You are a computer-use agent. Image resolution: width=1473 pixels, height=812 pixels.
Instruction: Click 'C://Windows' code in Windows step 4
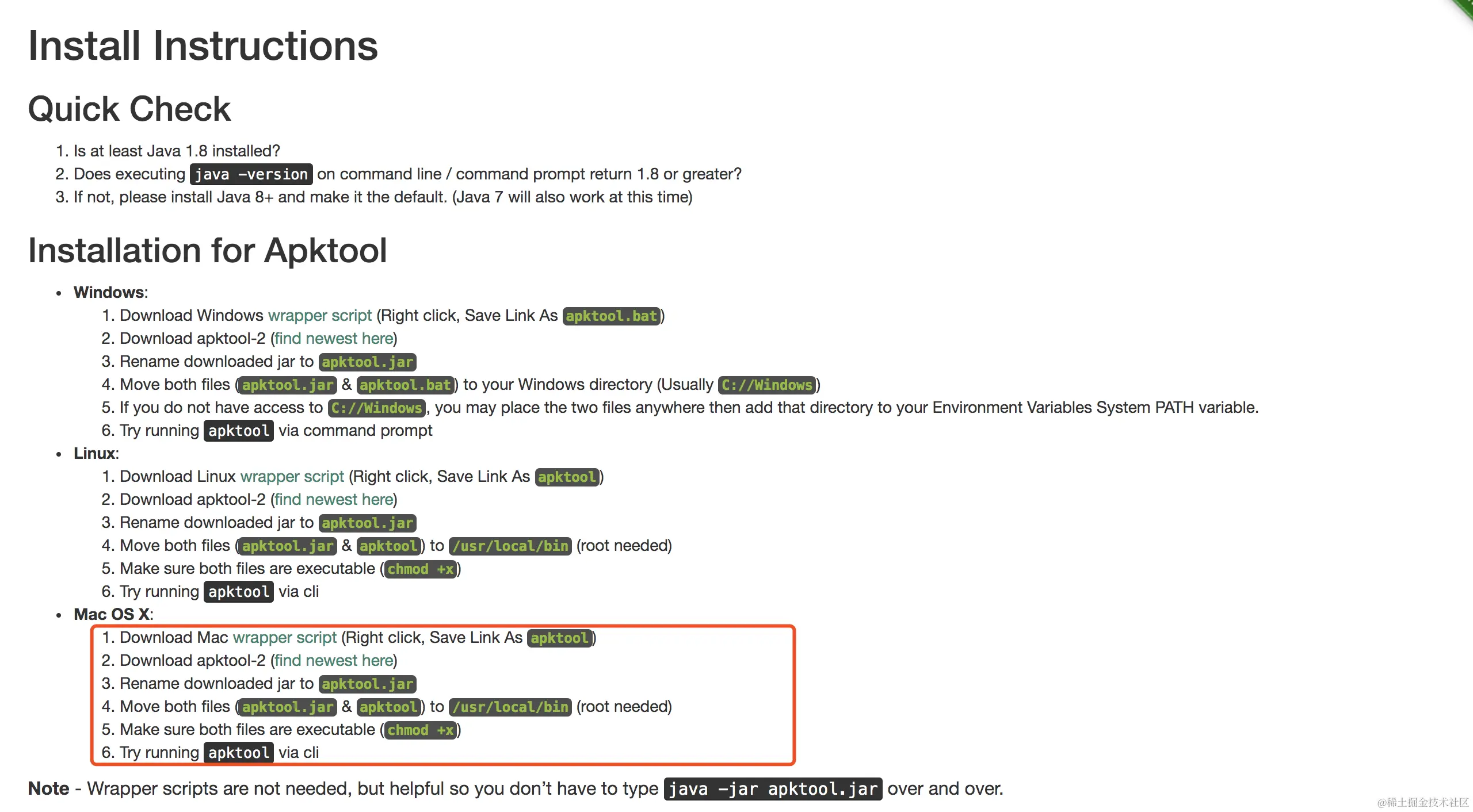pyautogui.click(x=766, y=385)
